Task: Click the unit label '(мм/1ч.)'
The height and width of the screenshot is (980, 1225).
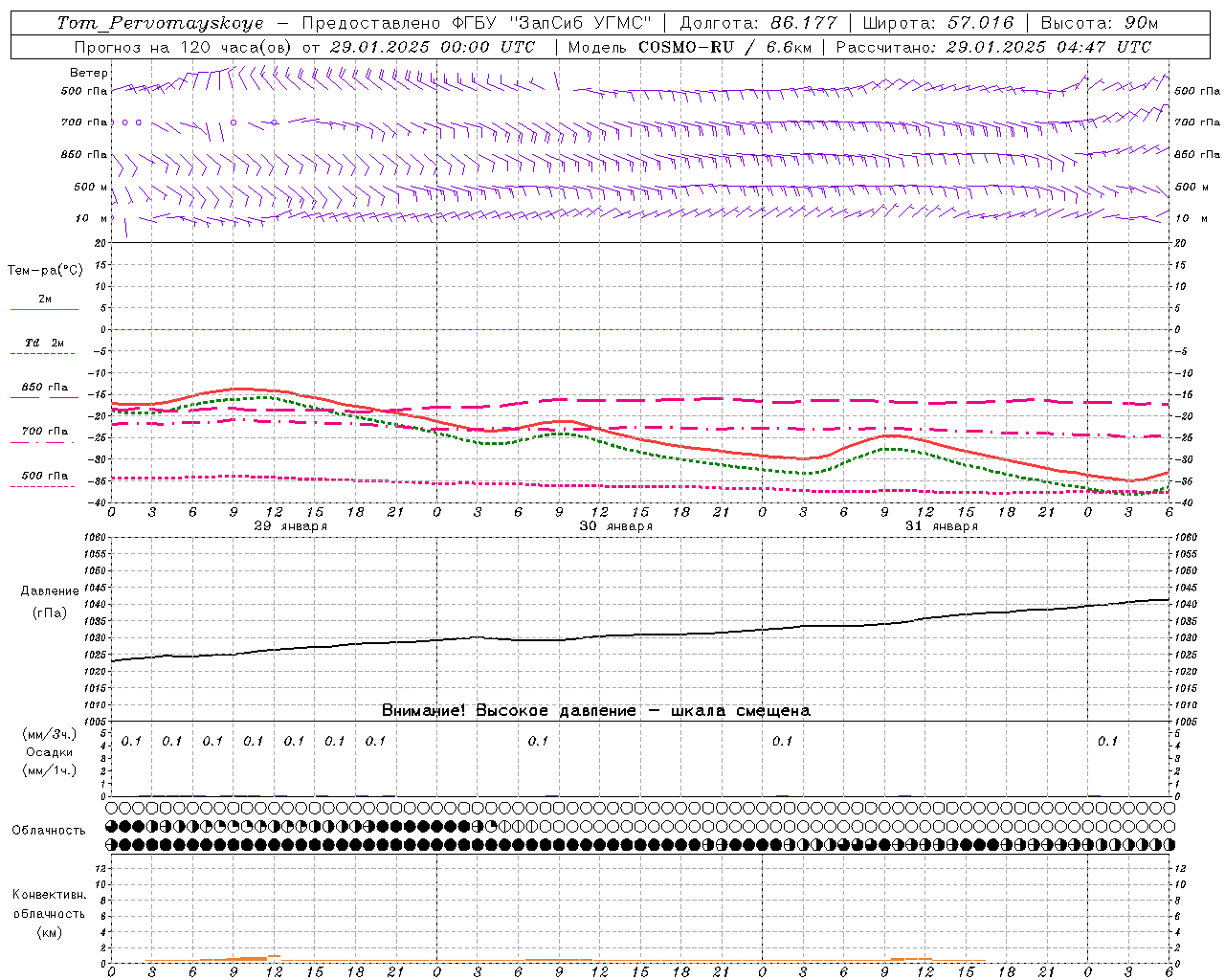Action: [x=49, y=770]
